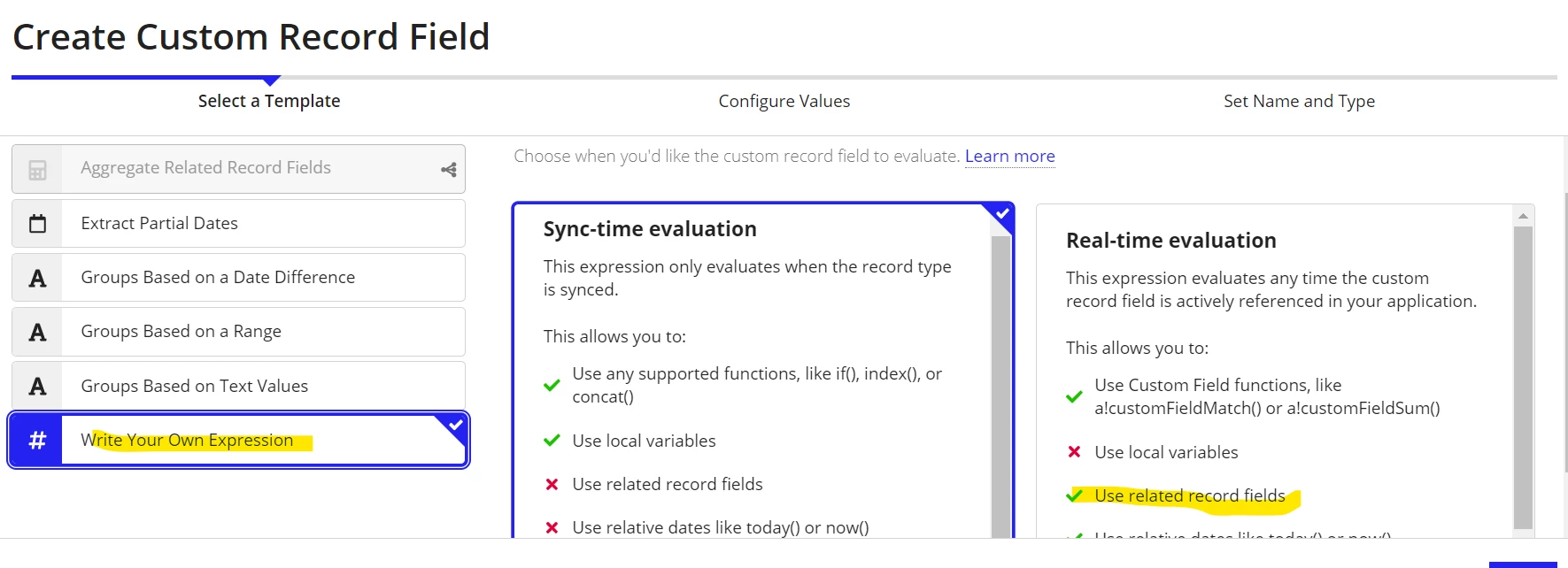Click the green check beside Use local variables
The width and height of the screenshot is (1568, 568).
coord(552,441)
